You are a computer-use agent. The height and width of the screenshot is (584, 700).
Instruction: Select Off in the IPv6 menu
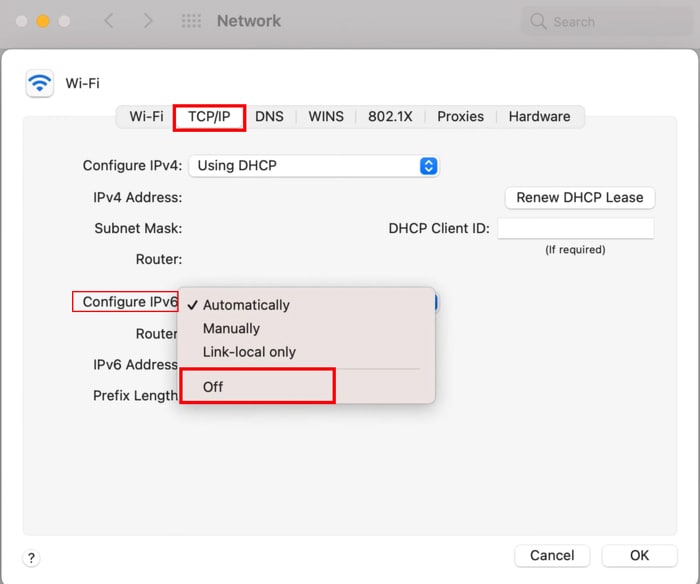(306, 387)
